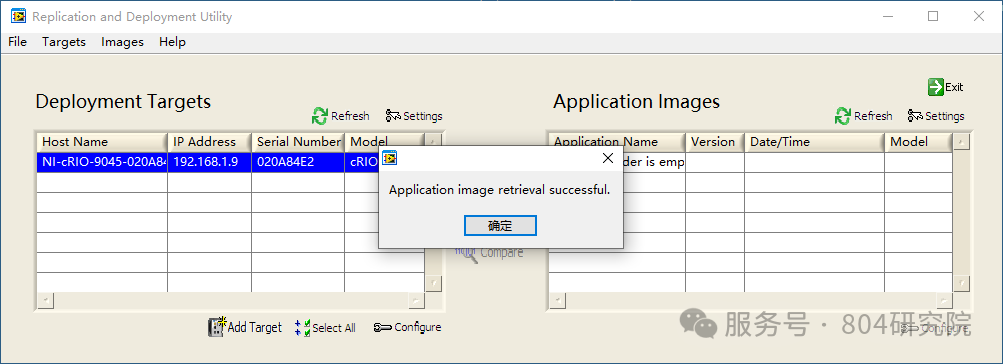This screenshot has width=1003, height=364.
Task: Select serial number 020A84E2 cell
Action: pos(297,162)
